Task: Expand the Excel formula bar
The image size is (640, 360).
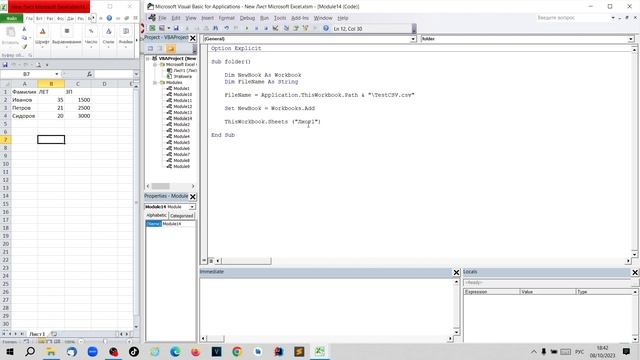Action: pos(136,74)
